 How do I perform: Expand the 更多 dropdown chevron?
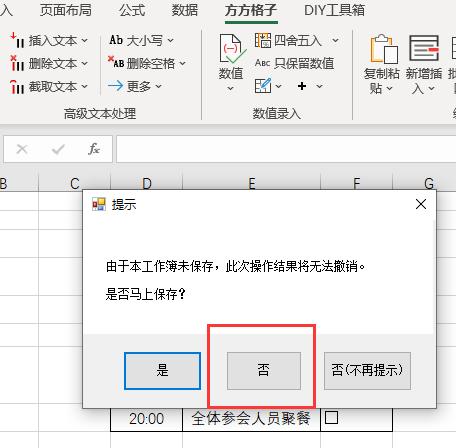[x=158, y=87]
